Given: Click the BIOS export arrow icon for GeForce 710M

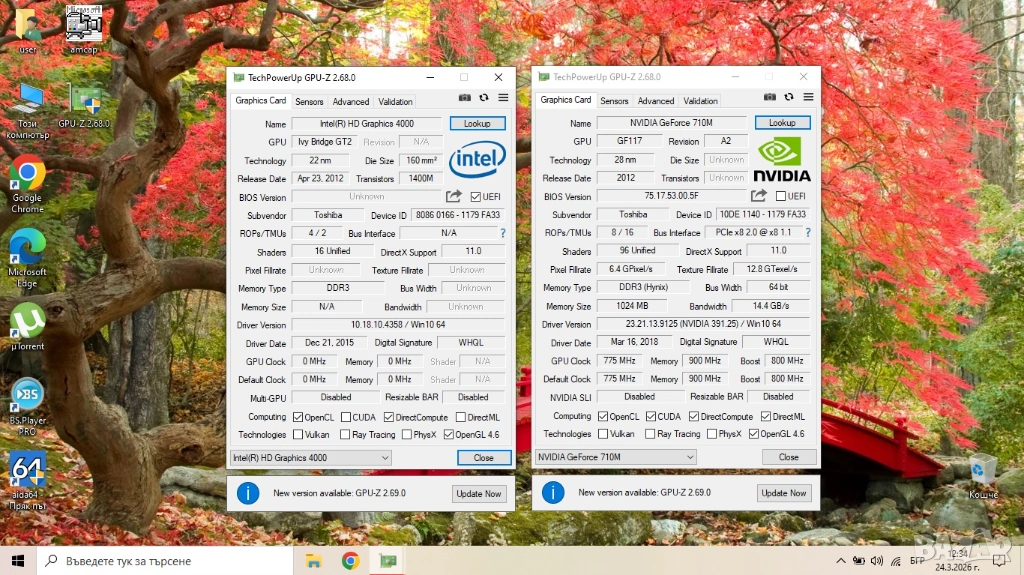Looking at the screenshot, I should [759, 196].
